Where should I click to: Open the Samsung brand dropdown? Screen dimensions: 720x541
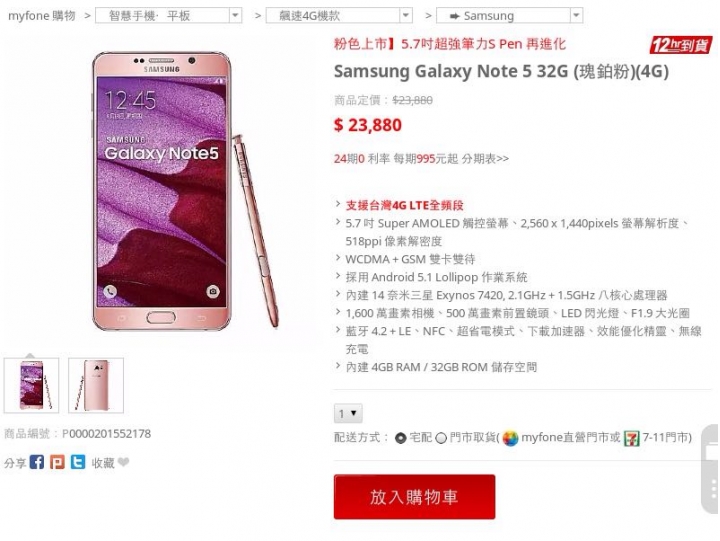(x=510, y=16)
